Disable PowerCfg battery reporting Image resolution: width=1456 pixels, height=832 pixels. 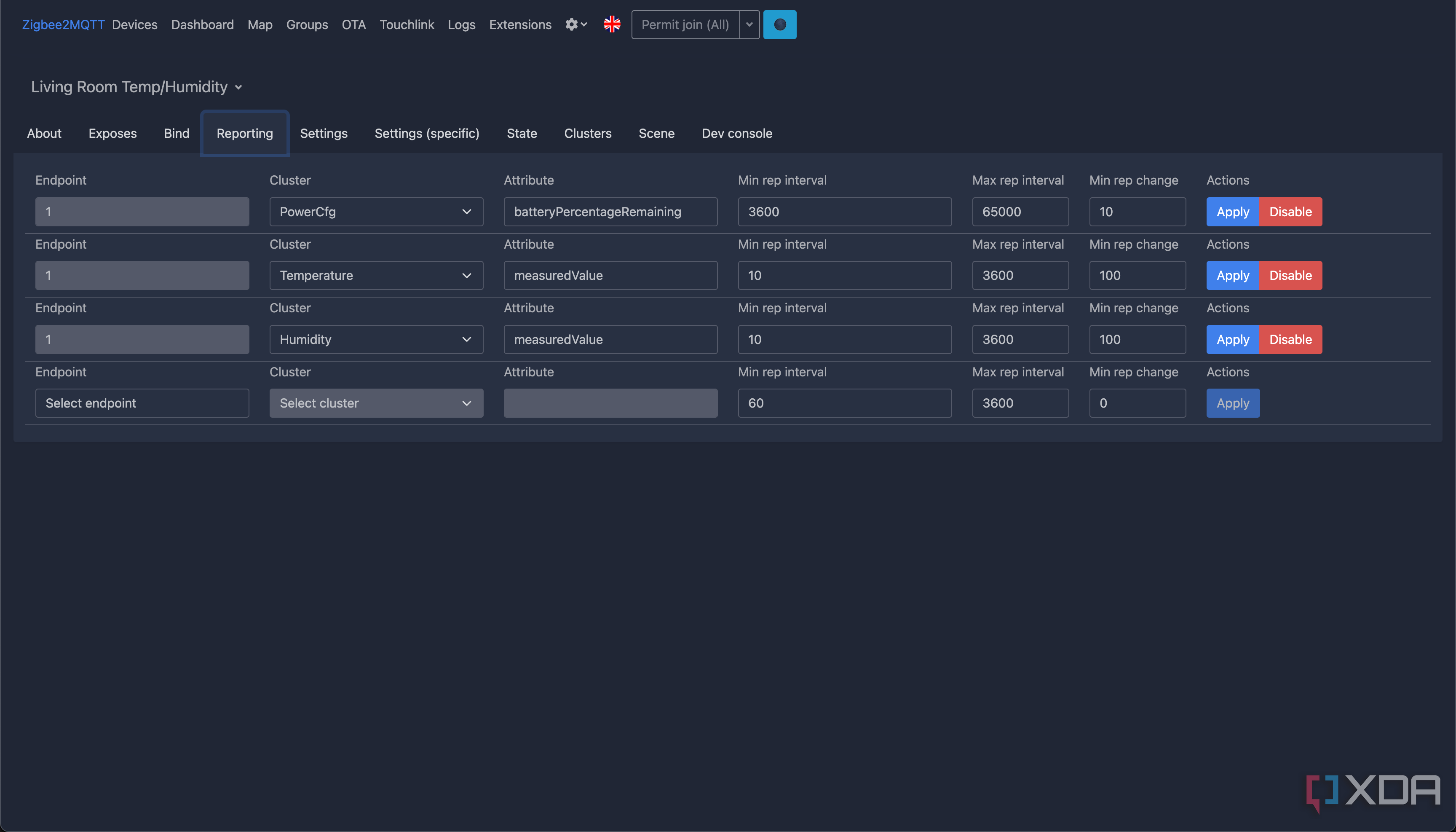point(1290,212)
